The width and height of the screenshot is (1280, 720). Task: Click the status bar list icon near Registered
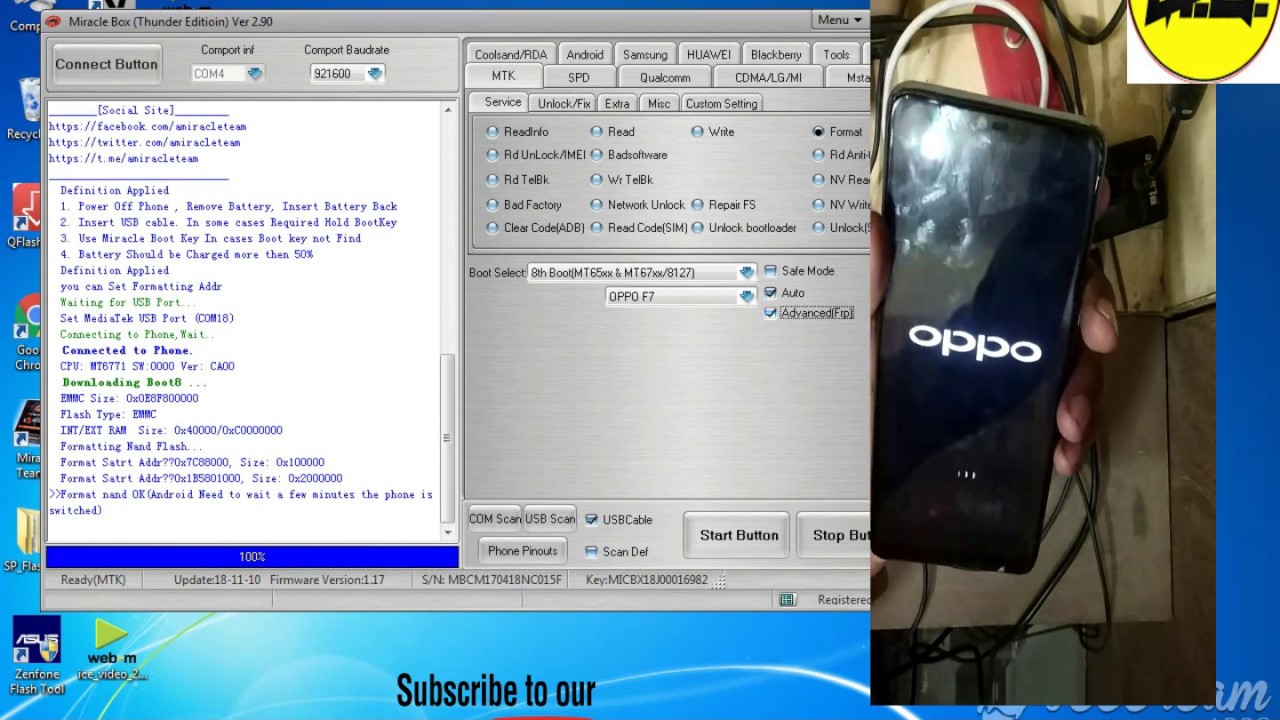787,599
